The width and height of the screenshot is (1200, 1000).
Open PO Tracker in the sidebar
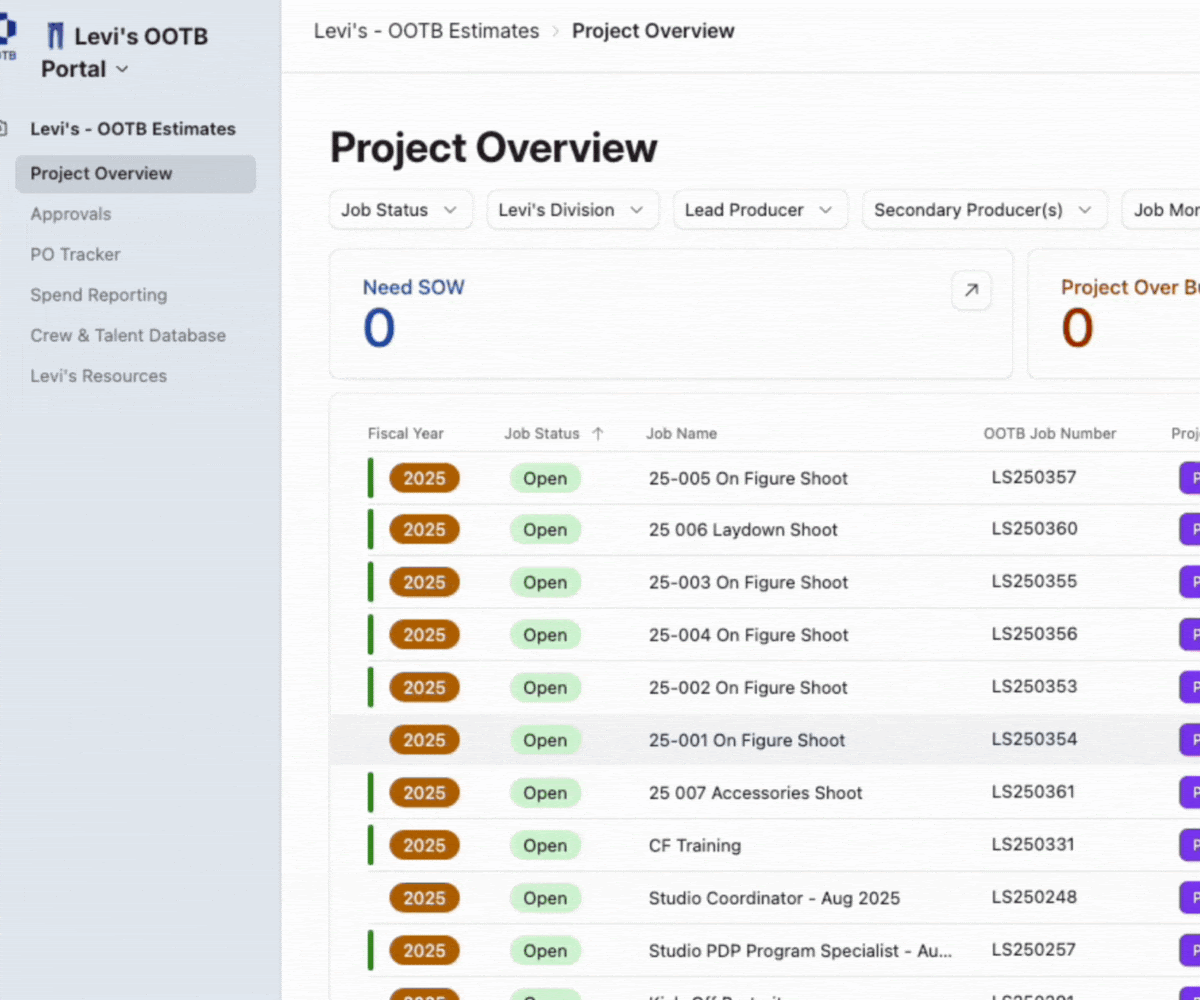pyautogui.click(x=75, y=255)
